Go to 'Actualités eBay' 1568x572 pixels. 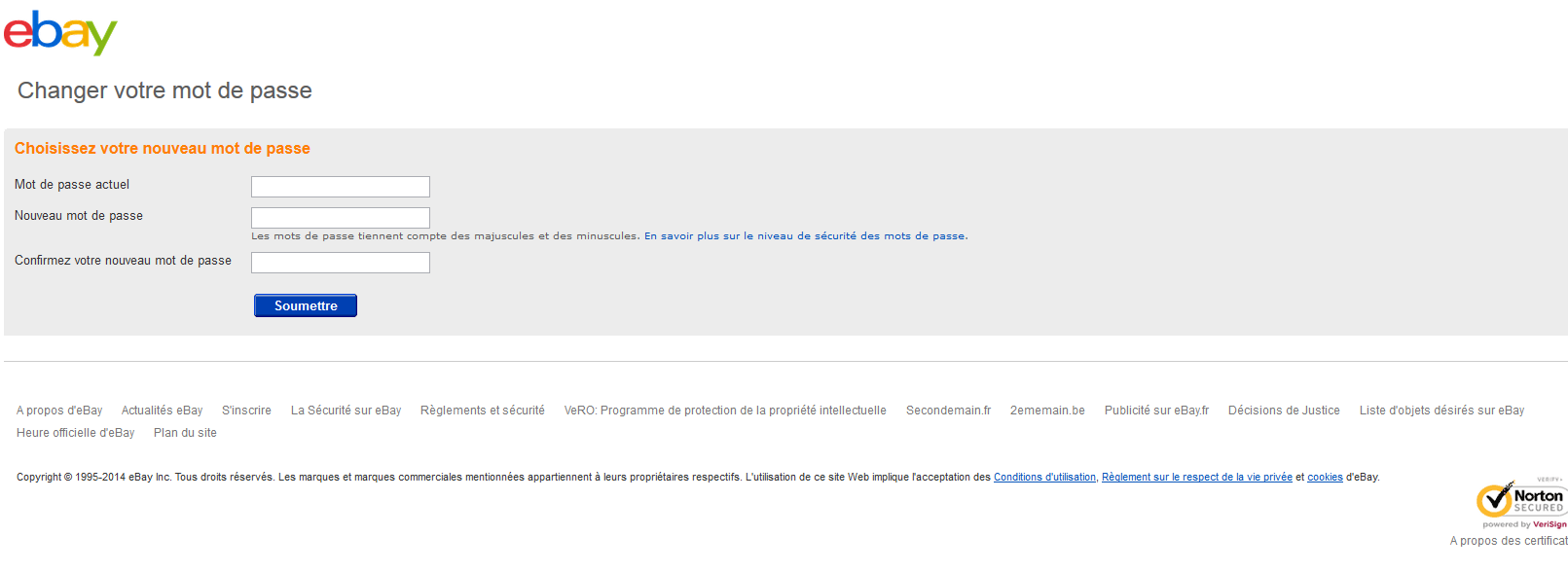(162, 411)
